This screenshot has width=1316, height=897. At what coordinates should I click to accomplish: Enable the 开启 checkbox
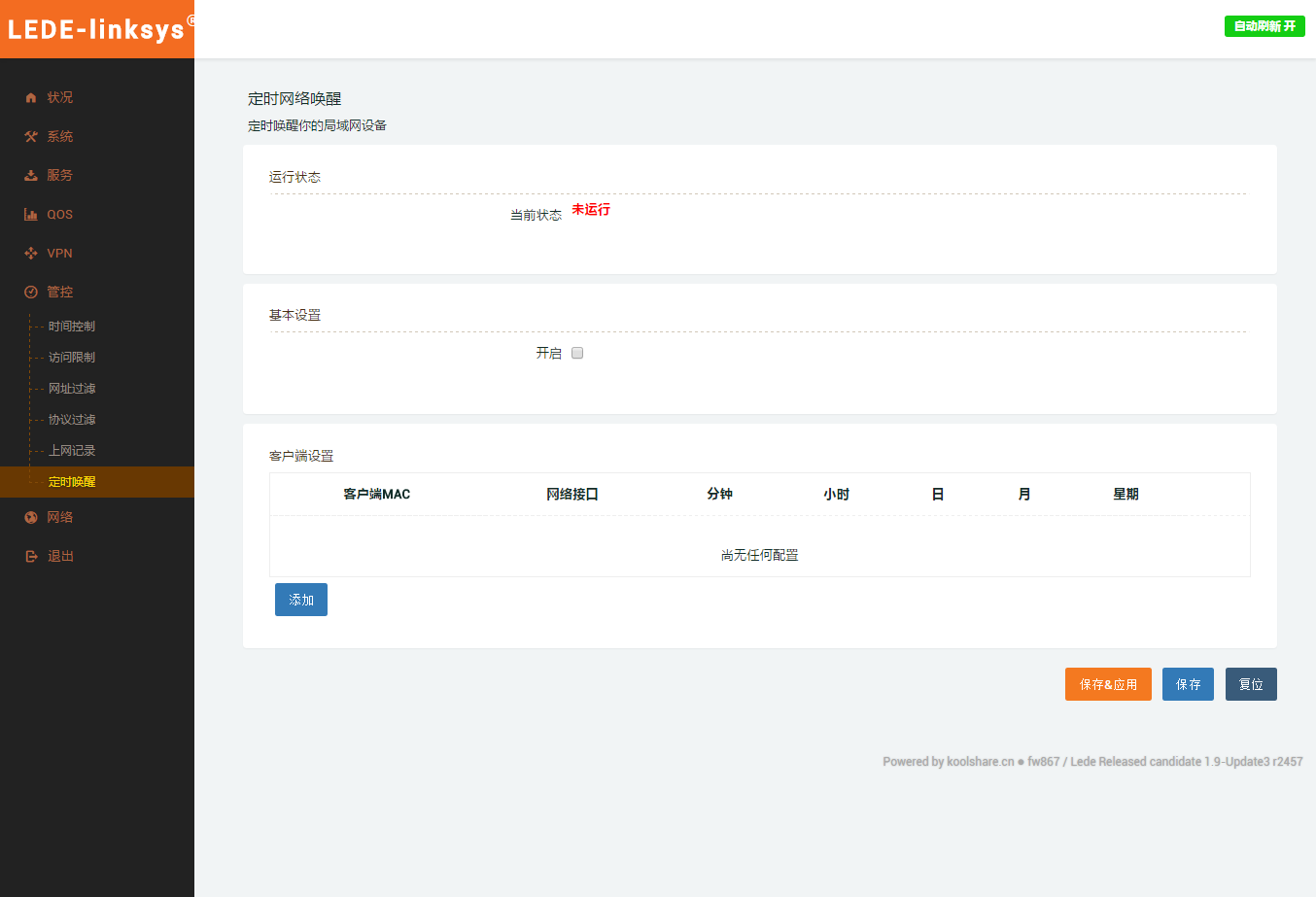coord(577,353)
